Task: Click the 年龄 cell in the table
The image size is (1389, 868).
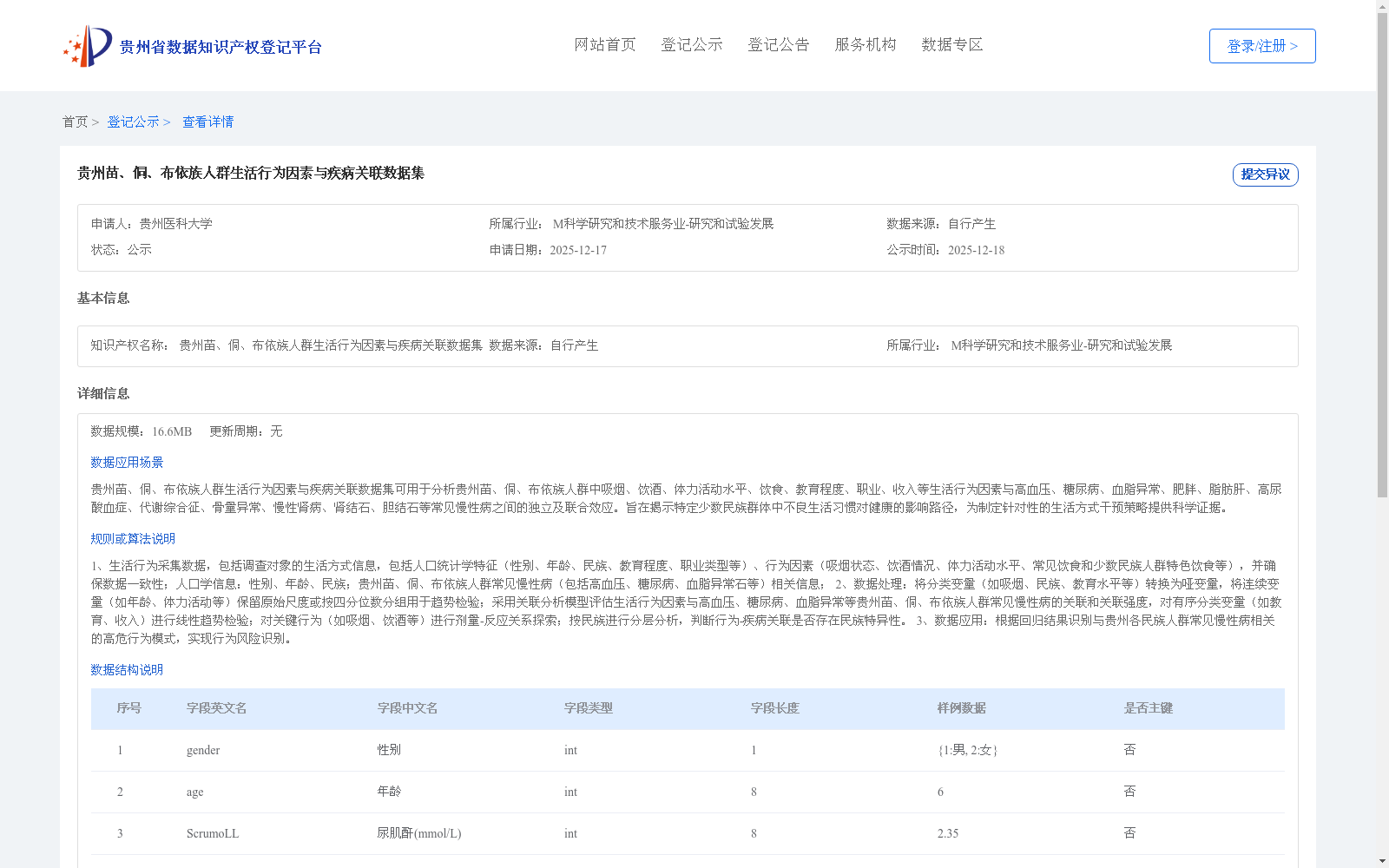Action: [x=389, y=792]
